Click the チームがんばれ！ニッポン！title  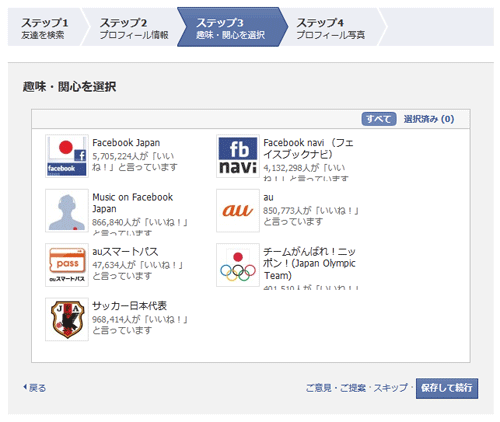[x=309, y=263]
